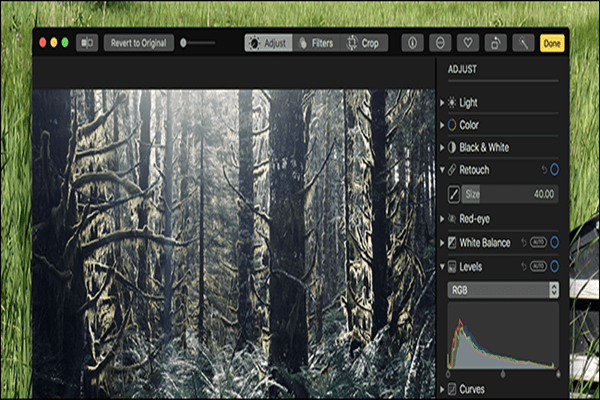The image size is (600, 400).
Task: Click the forest photo in editor
Action: [234, 244]
